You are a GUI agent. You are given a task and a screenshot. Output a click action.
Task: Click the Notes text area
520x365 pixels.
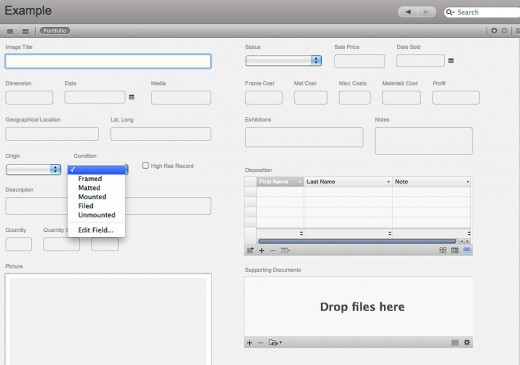point(424,141)
